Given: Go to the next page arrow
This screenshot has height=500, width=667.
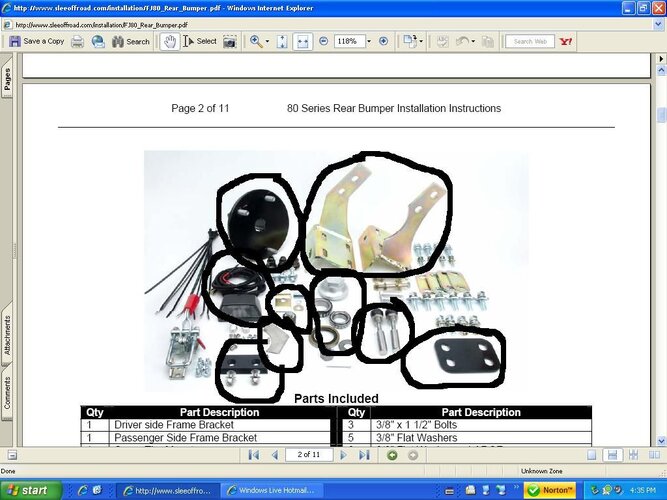Looking at the screenshot, I should (x=345, y=455).
